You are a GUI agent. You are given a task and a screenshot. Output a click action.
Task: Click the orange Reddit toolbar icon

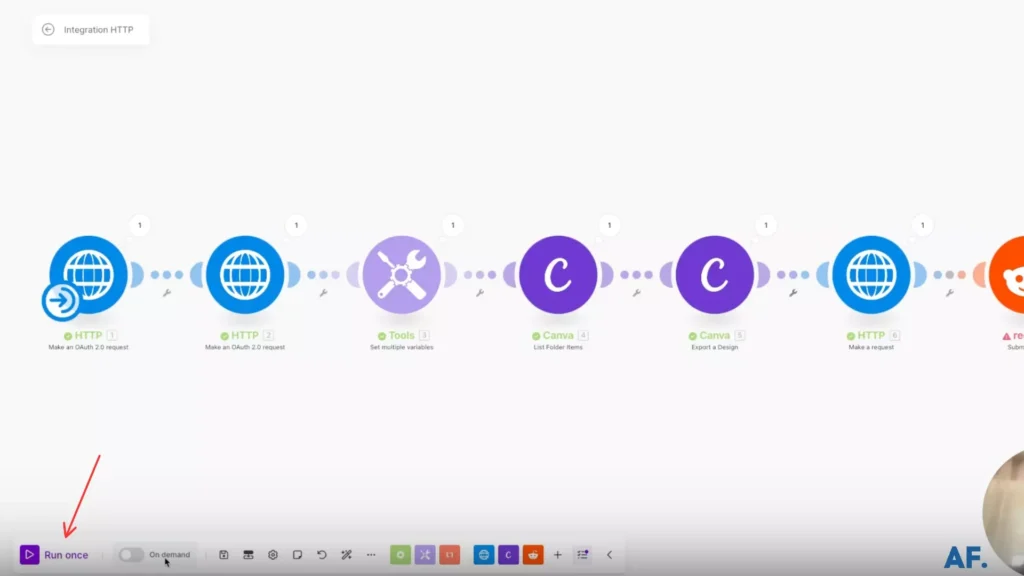click(x=533, y=554)
